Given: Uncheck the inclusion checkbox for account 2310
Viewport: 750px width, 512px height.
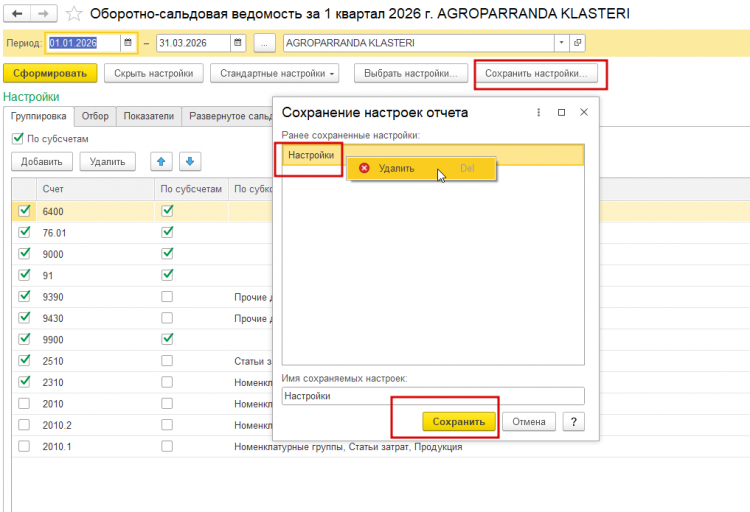Looking at the screenshot, I should [x=24, y=382].
